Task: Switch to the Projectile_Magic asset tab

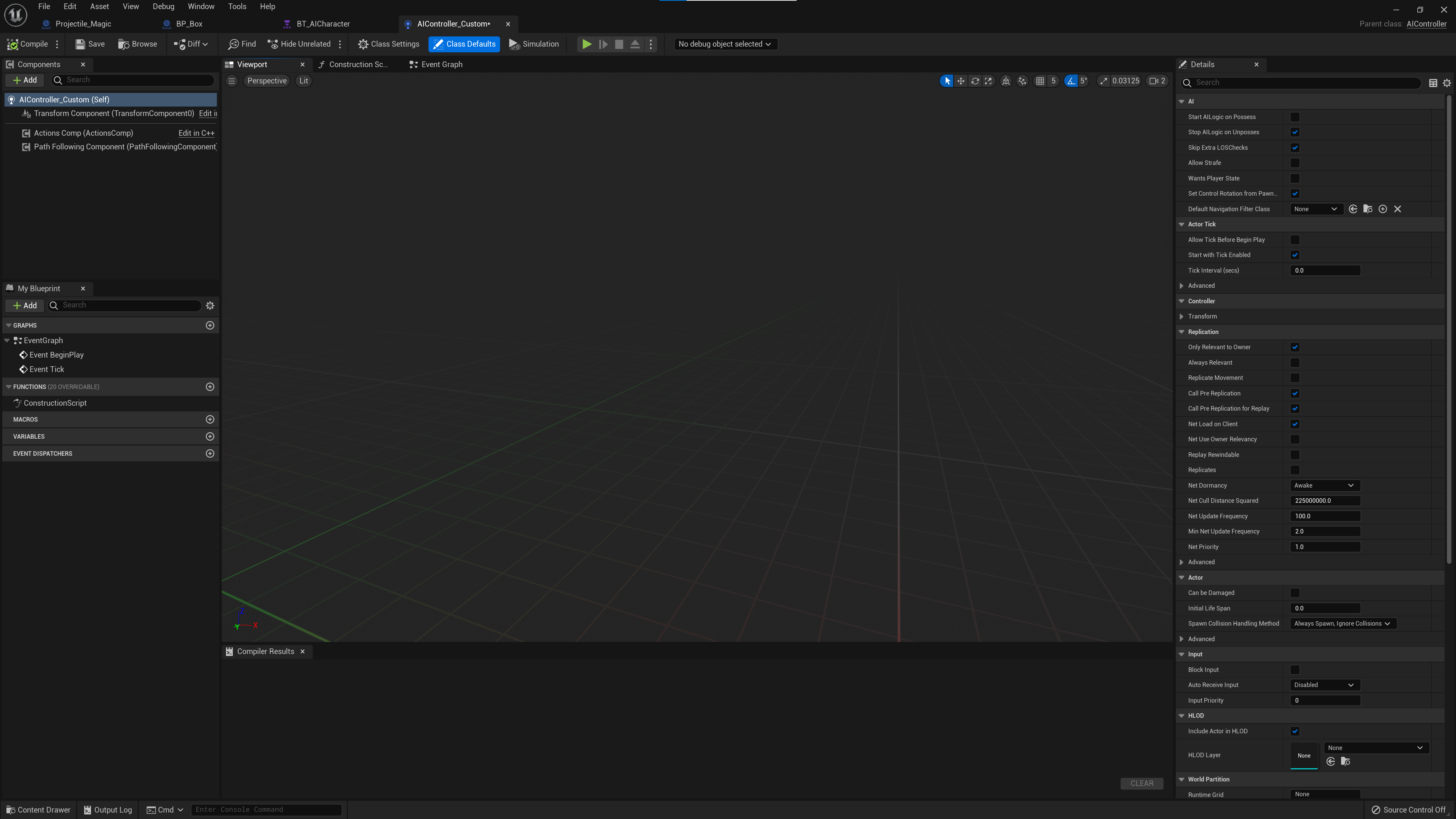Action: point(83,24)
